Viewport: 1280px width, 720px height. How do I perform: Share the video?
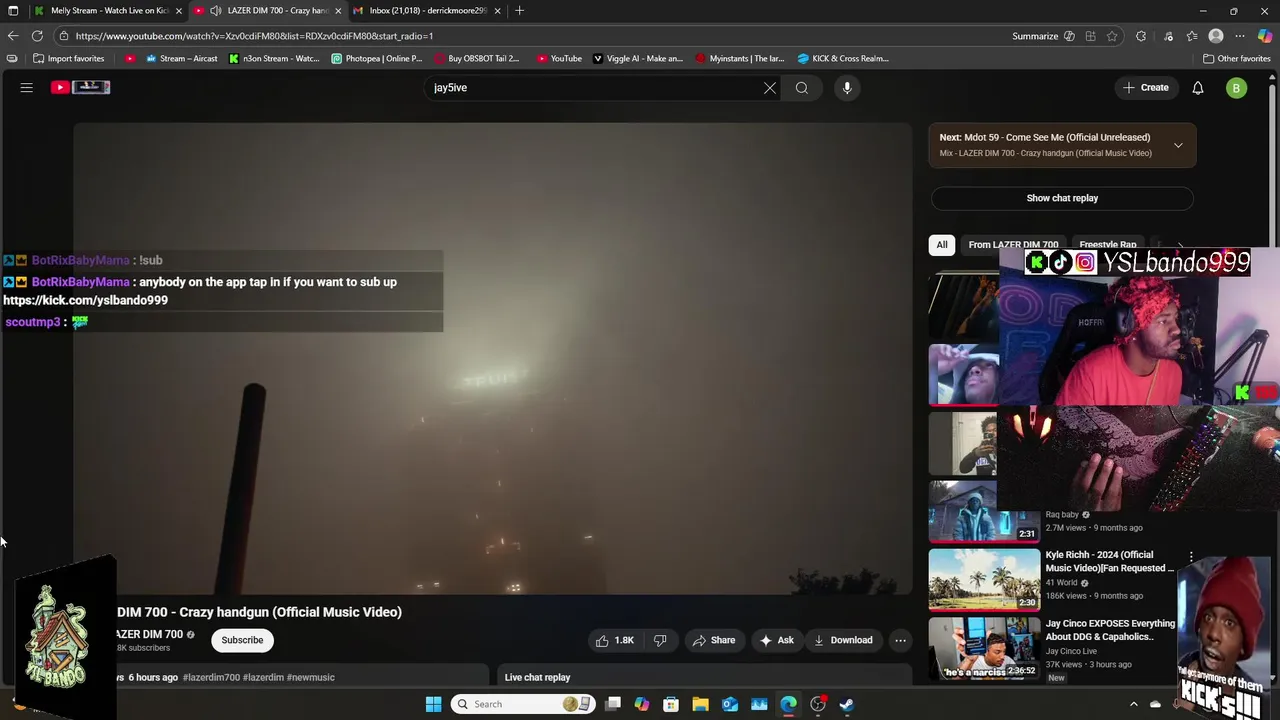714,640
